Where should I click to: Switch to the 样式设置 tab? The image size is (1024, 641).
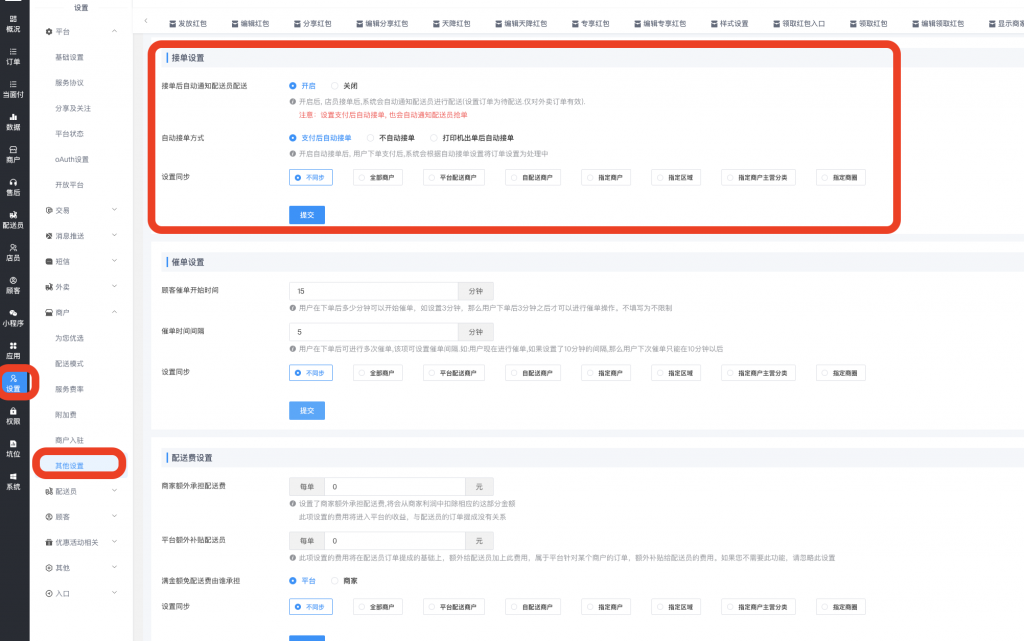click(727, 22)
